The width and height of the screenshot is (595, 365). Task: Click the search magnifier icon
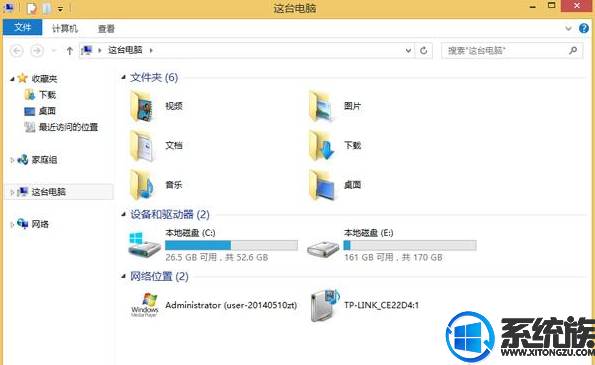(x=573, y=50)
